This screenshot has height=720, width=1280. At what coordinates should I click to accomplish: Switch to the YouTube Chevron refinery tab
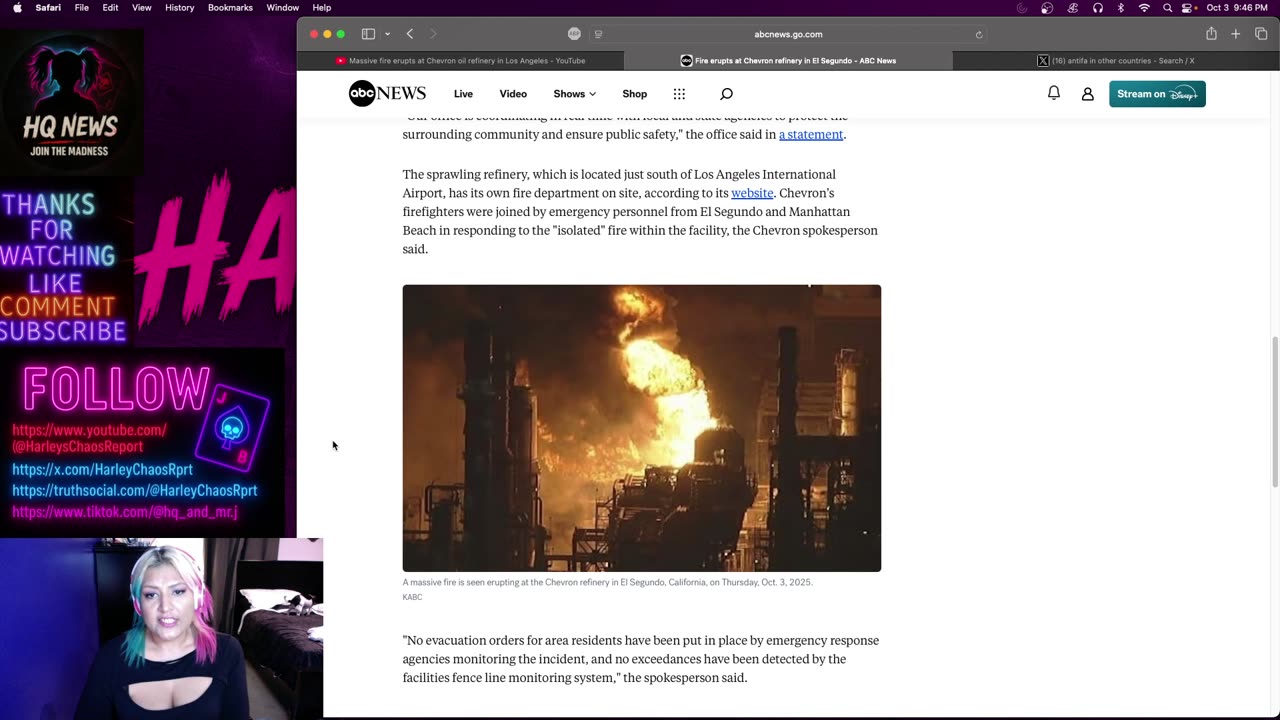tap(460, 61)
